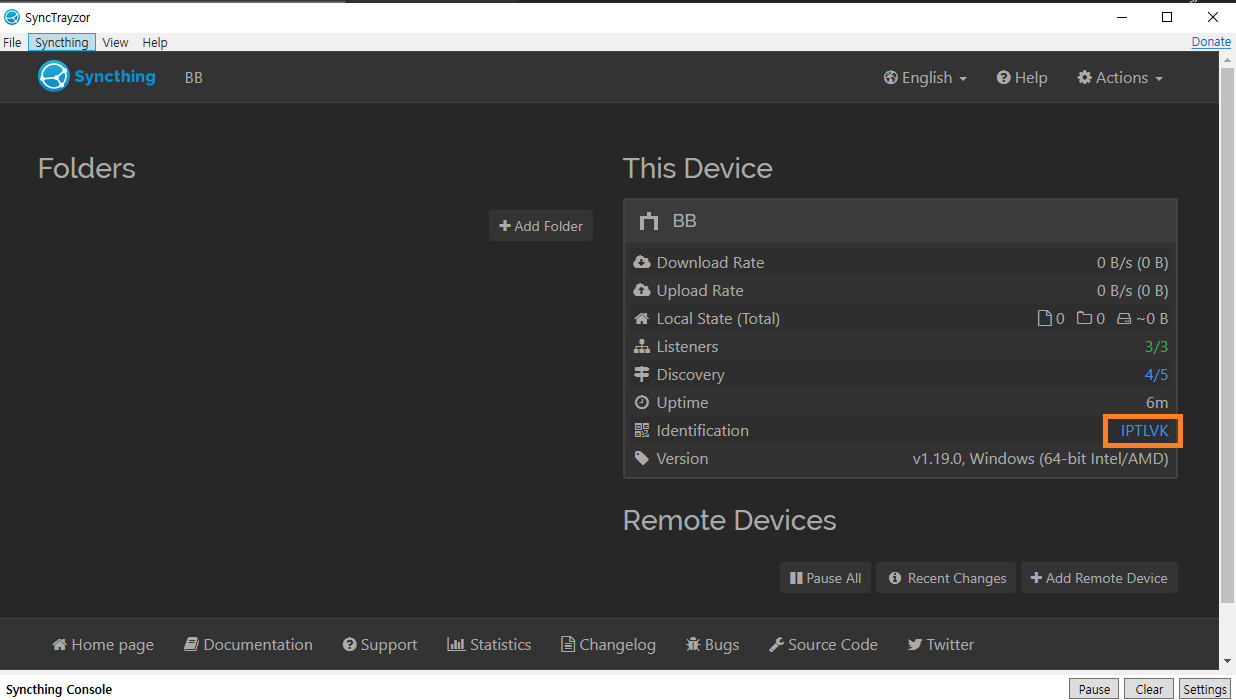
Task: Click the Listeners 3/3 value
Action: [x=1156, y=346]
